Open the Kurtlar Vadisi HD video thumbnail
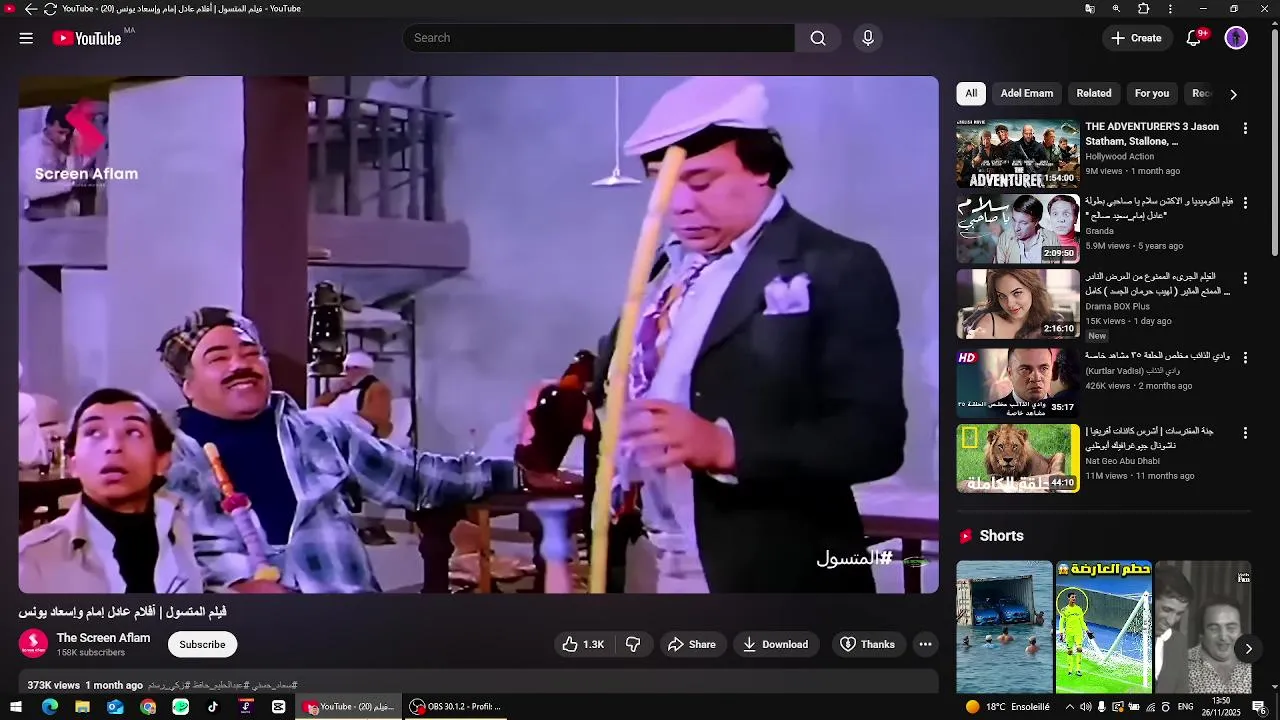Image resolution: width=1280 pixels, height=720 pixels. 1018,383
